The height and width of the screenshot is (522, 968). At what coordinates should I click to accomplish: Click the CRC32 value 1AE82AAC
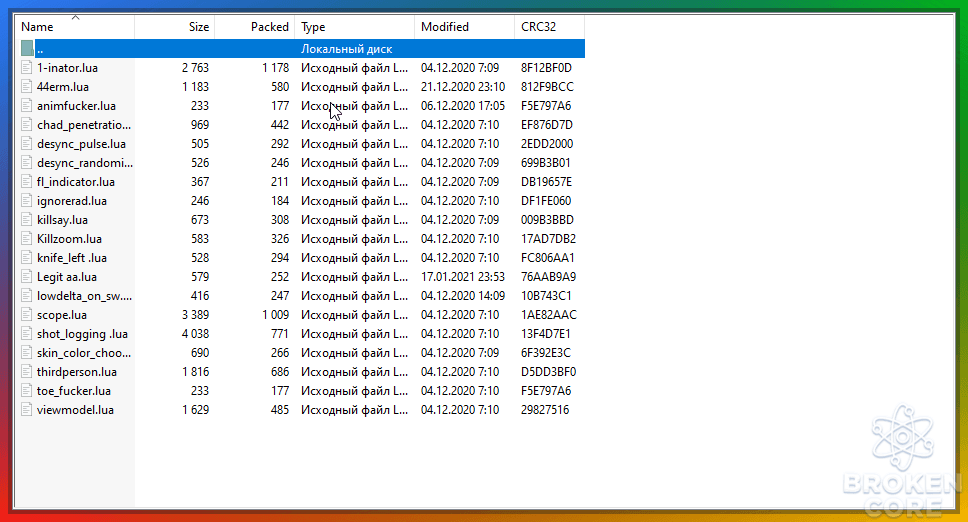point(549,315)
